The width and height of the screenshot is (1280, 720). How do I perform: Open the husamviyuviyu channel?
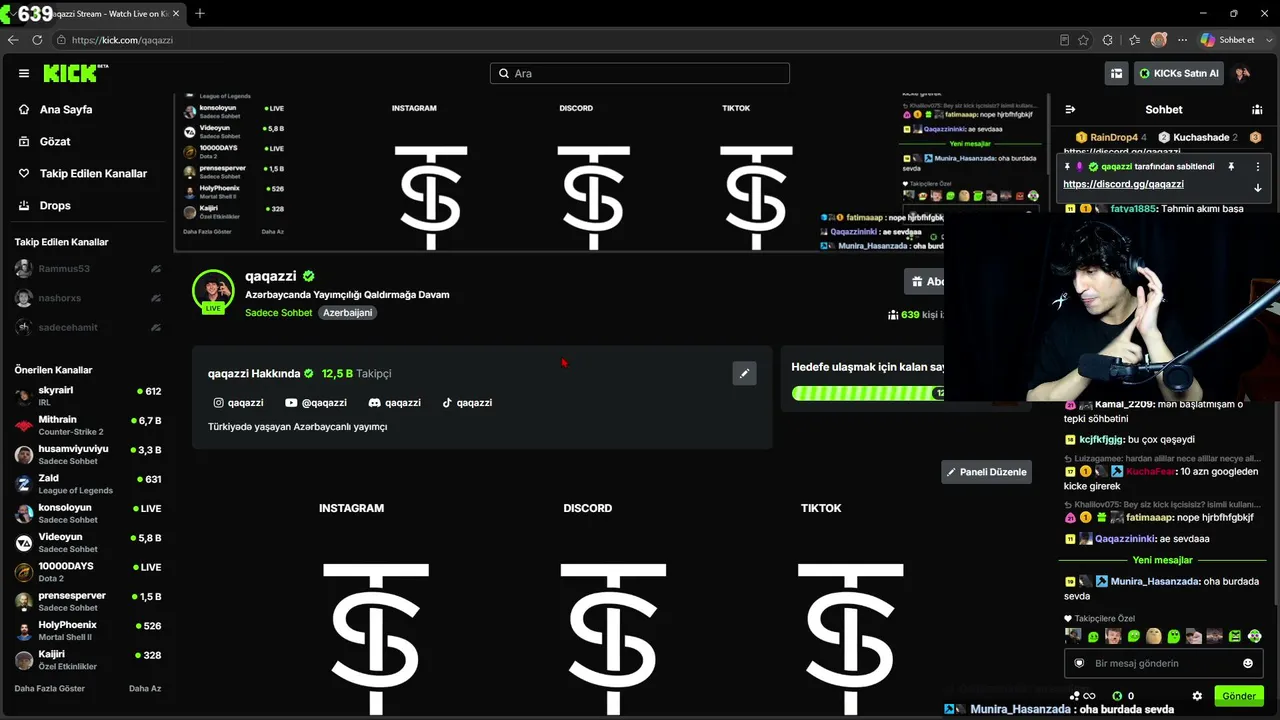(87, 455)
